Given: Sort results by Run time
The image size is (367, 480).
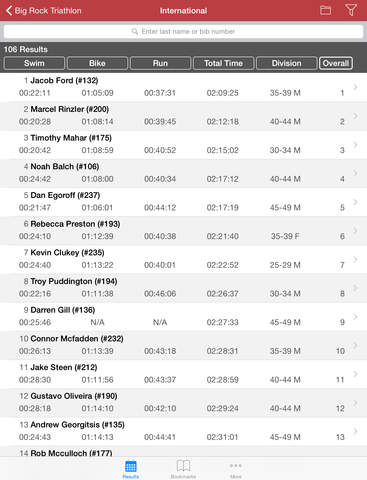Looking at the screenshot, I should point(160,63).
